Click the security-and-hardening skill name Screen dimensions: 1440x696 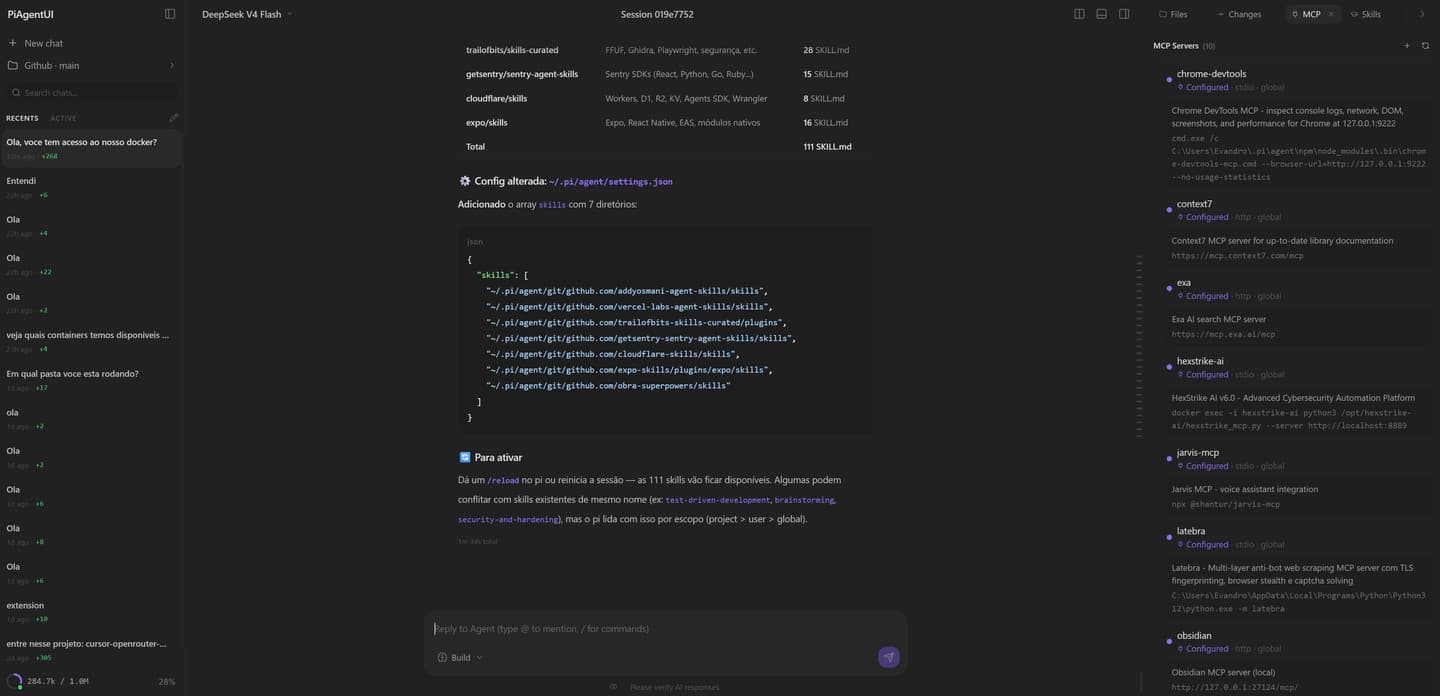[508, 520]
